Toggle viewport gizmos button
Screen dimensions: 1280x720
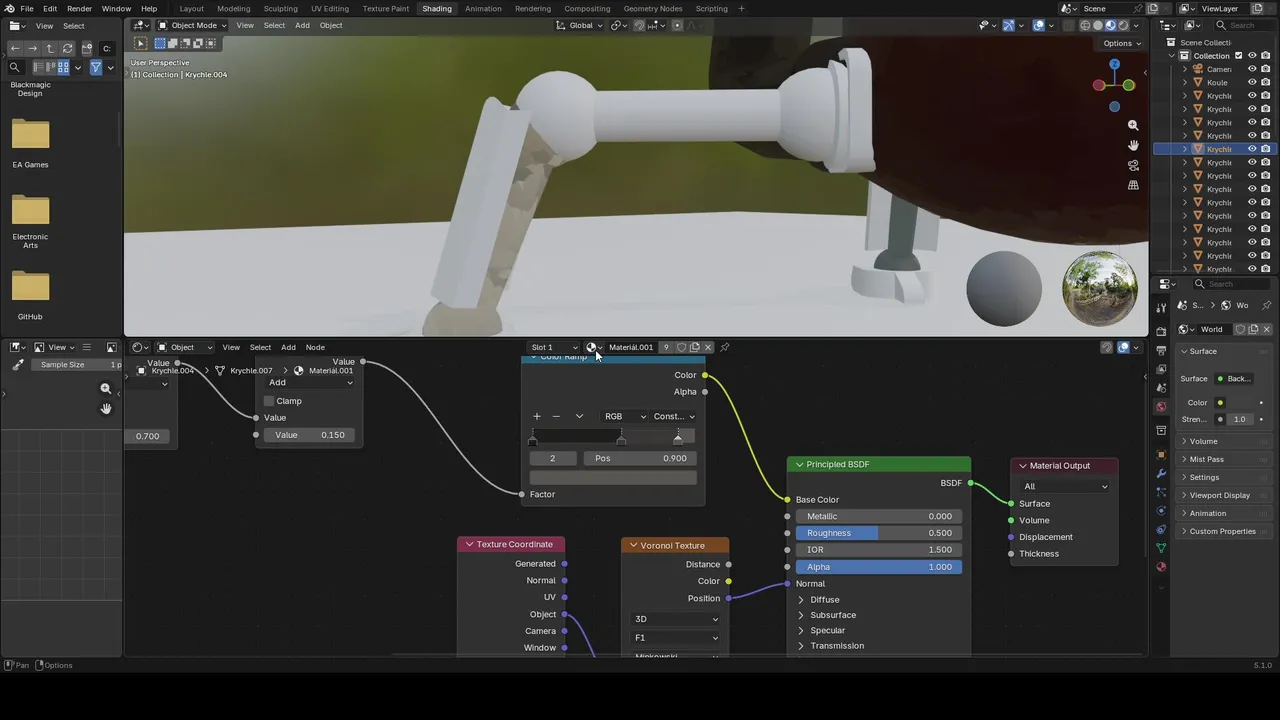(x=1008, y=25)
